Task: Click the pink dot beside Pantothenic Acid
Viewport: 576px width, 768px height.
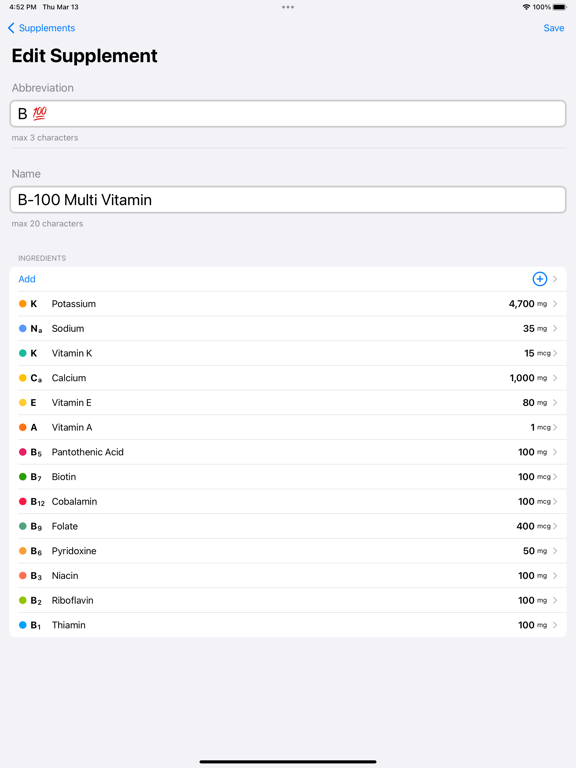Action: [x=23, y=452]
